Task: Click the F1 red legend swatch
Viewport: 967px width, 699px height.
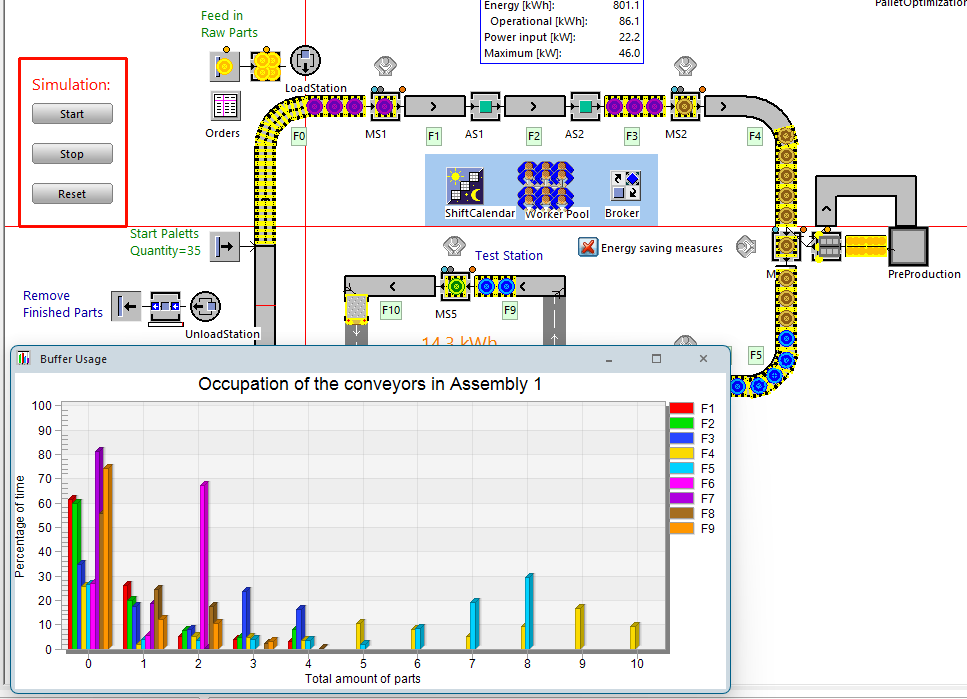Action: coord(681,408)
